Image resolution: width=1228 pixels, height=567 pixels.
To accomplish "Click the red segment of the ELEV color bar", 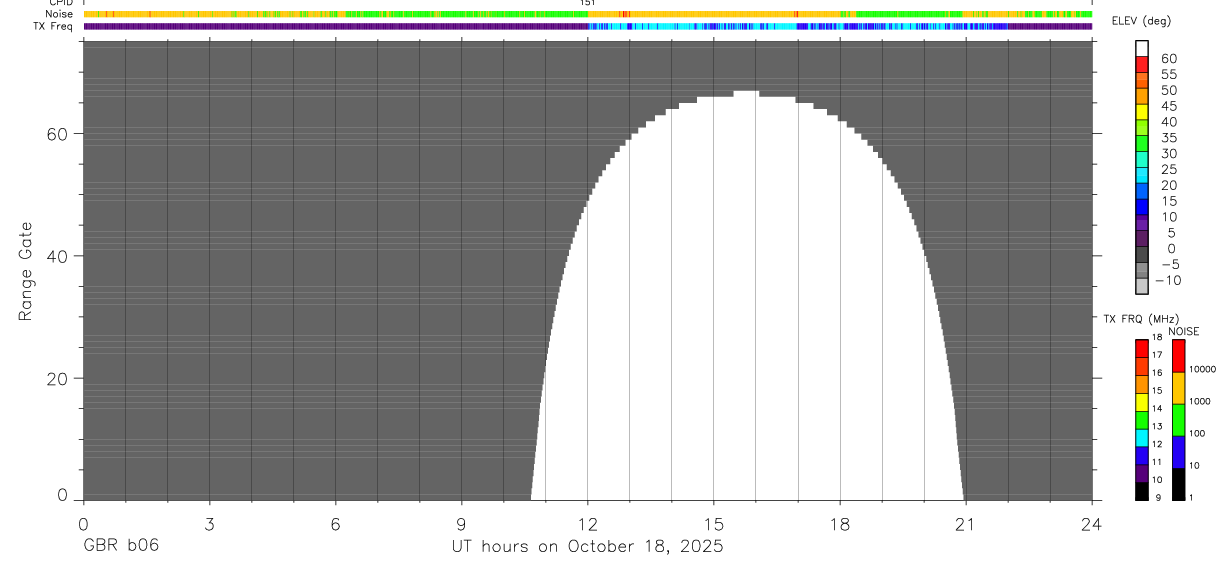I will [1142, 64].
